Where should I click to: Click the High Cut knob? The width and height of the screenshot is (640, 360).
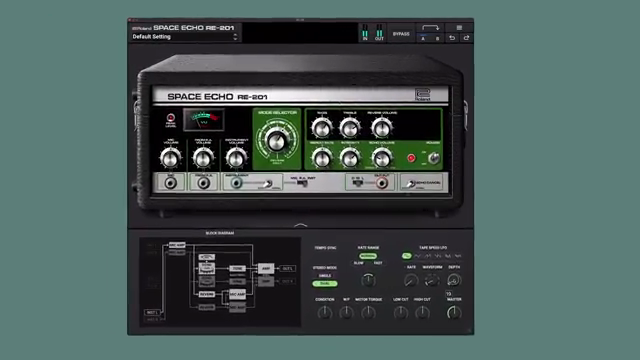(x=422, y=313)
